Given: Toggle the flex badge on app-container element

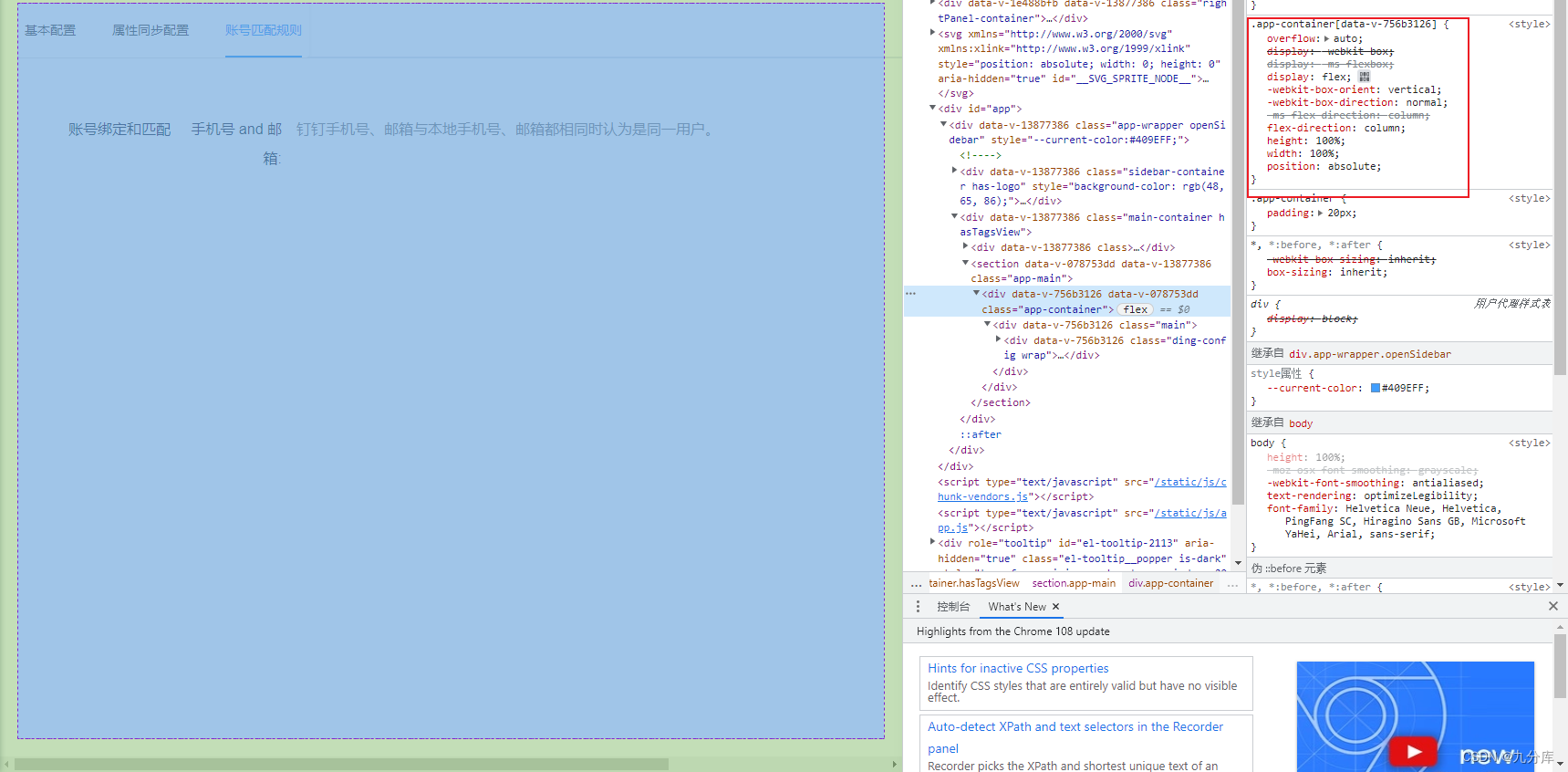Looking at the screenshot, I should (1136, 309).
